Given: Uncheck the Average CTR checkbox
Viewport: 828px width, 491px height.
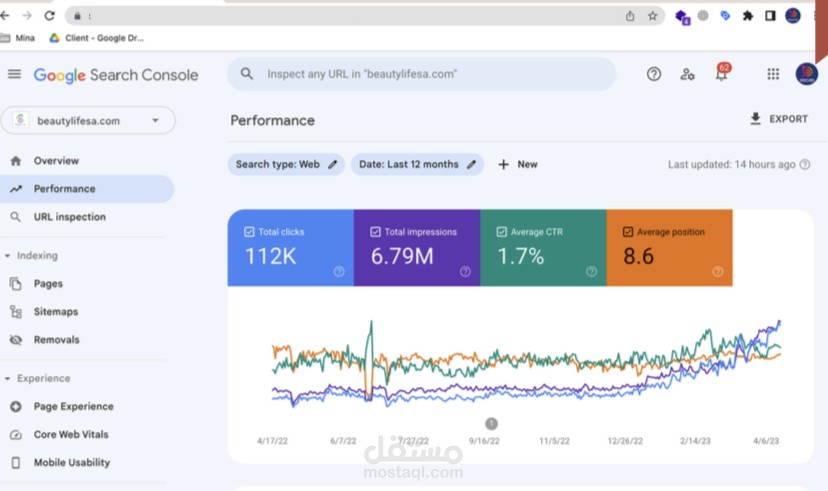Looking at the screenshot, I should pyautogui.click(x=502, y=232).
